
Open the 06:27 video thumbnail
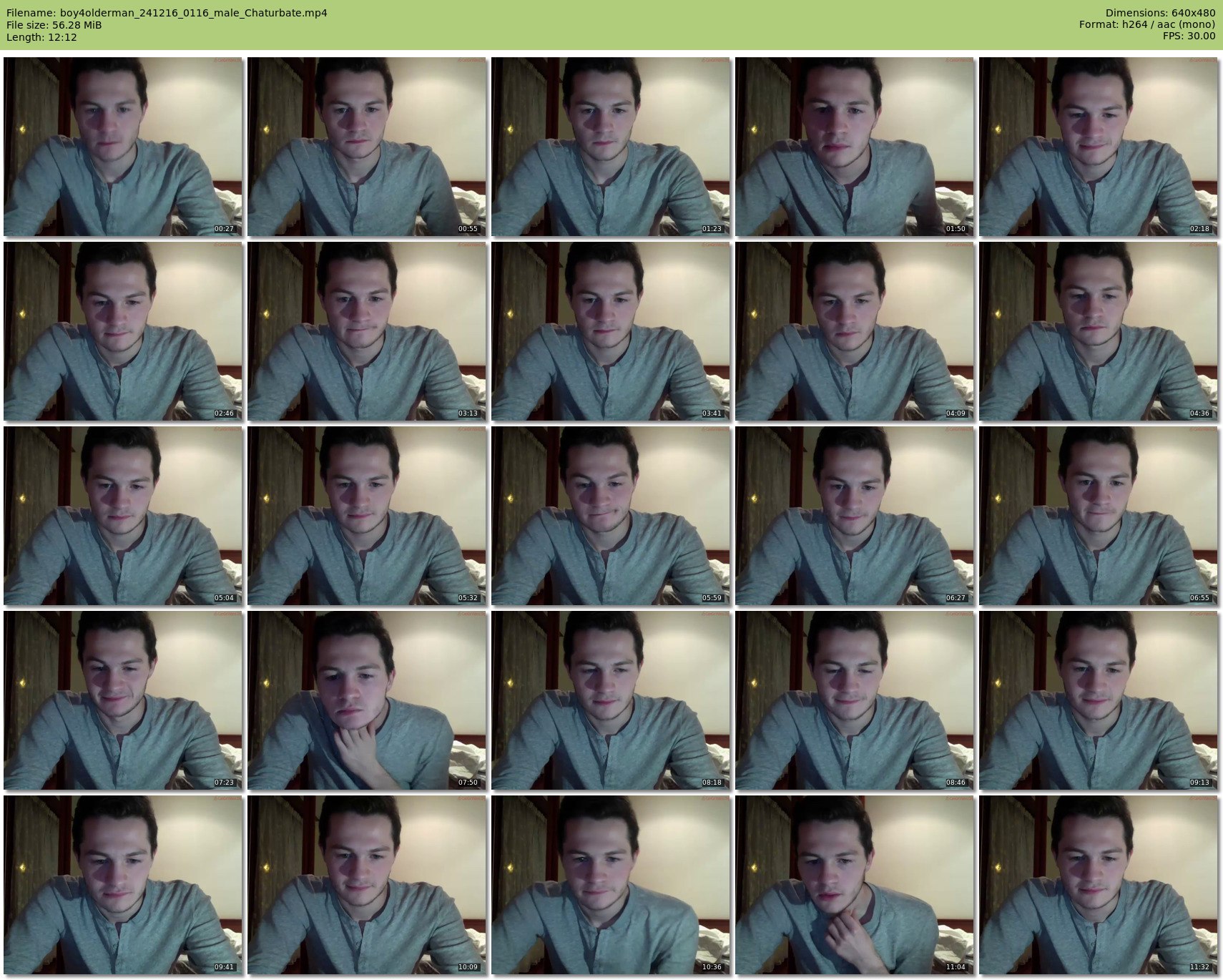tap(855, 516)
